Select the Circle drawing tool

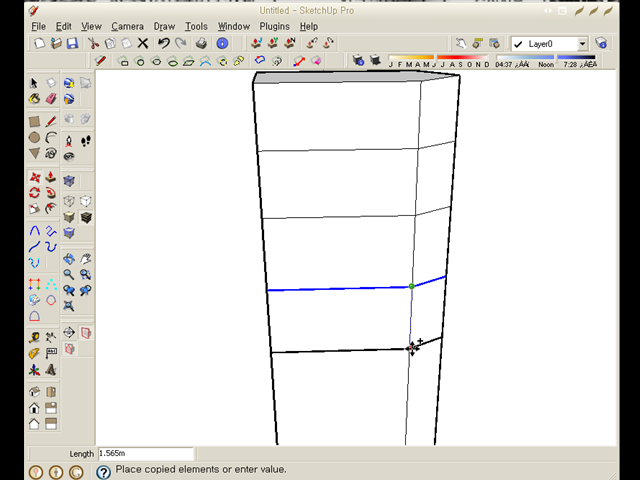point(34,138)
